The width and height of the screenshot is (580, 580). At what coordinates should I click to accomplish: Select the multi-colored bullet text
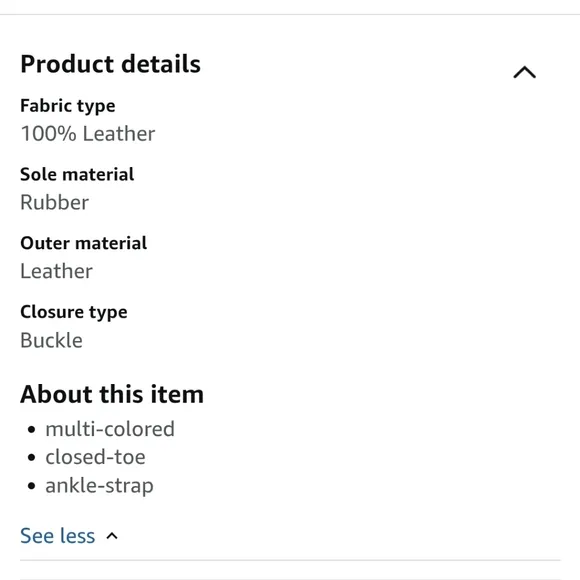[110, 429]
